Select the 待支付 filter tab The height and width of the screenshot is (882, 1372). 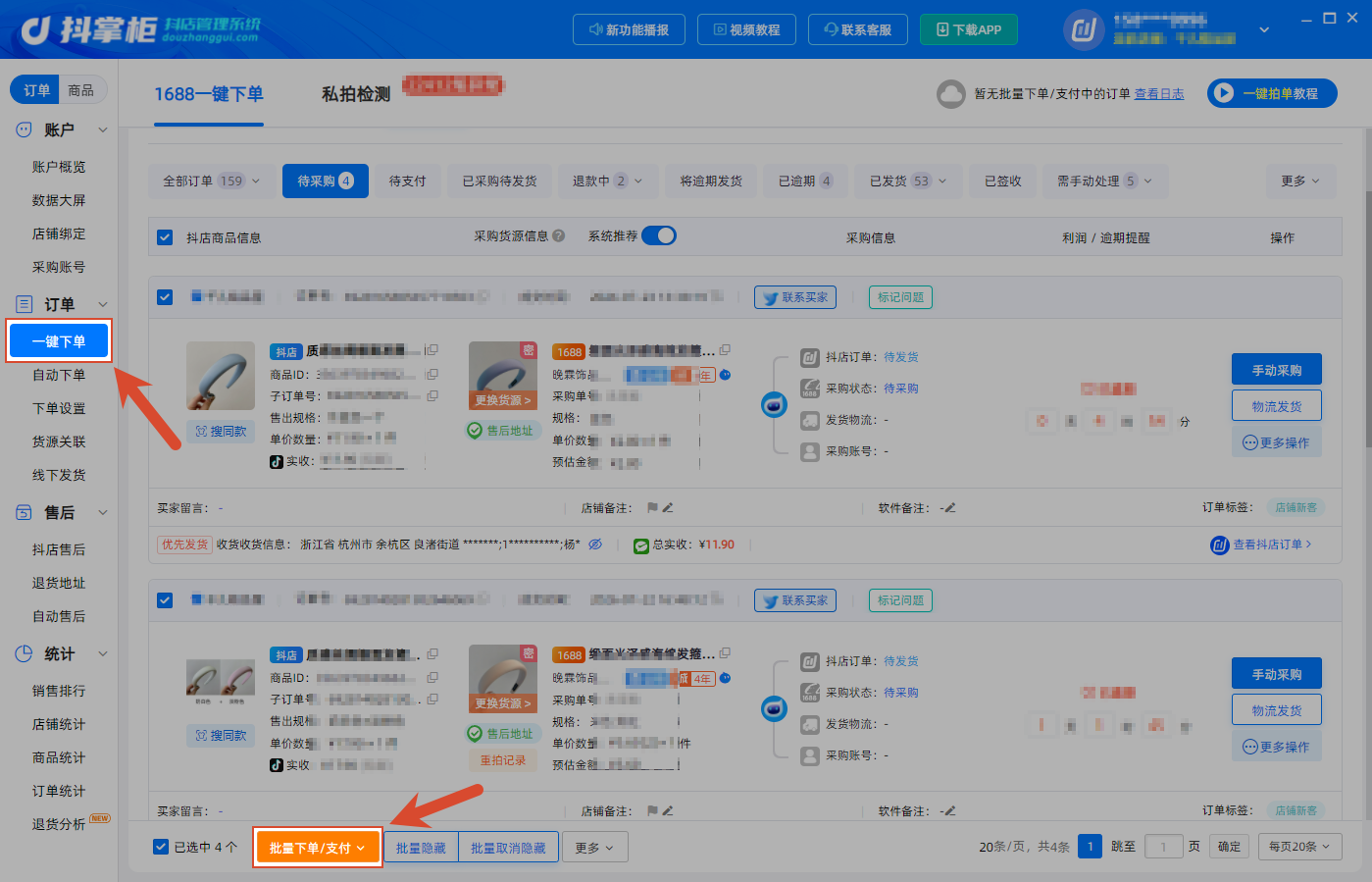pos(408,181)
